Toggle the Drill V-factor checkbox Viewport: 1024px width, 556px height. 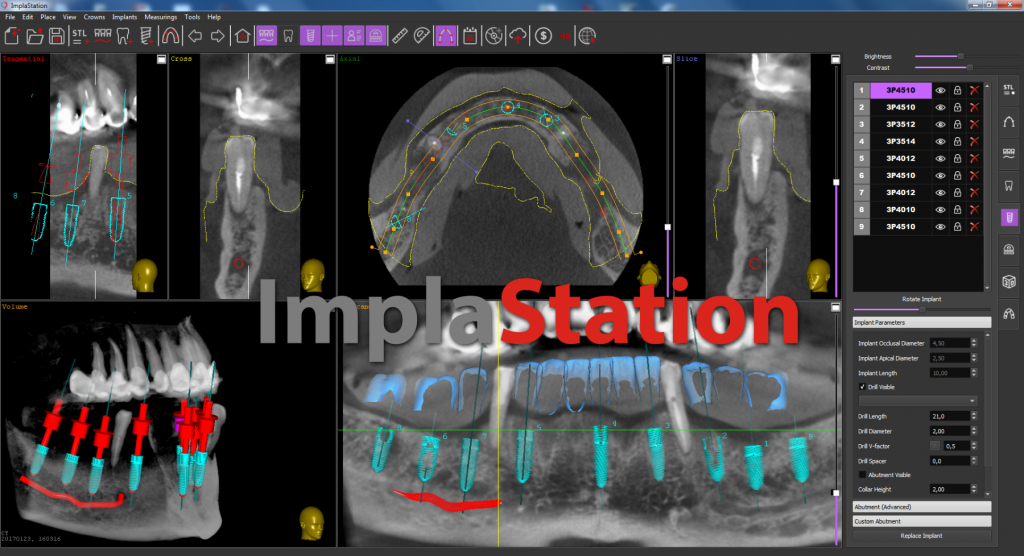(935, 446)
